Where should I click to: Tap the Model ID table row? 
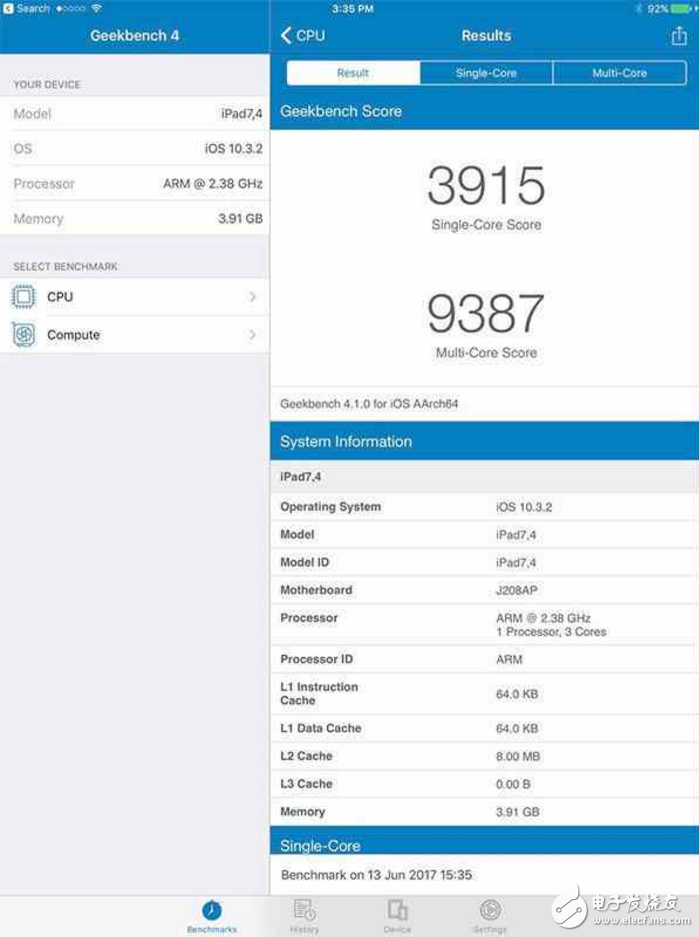[x=485, y=562]
